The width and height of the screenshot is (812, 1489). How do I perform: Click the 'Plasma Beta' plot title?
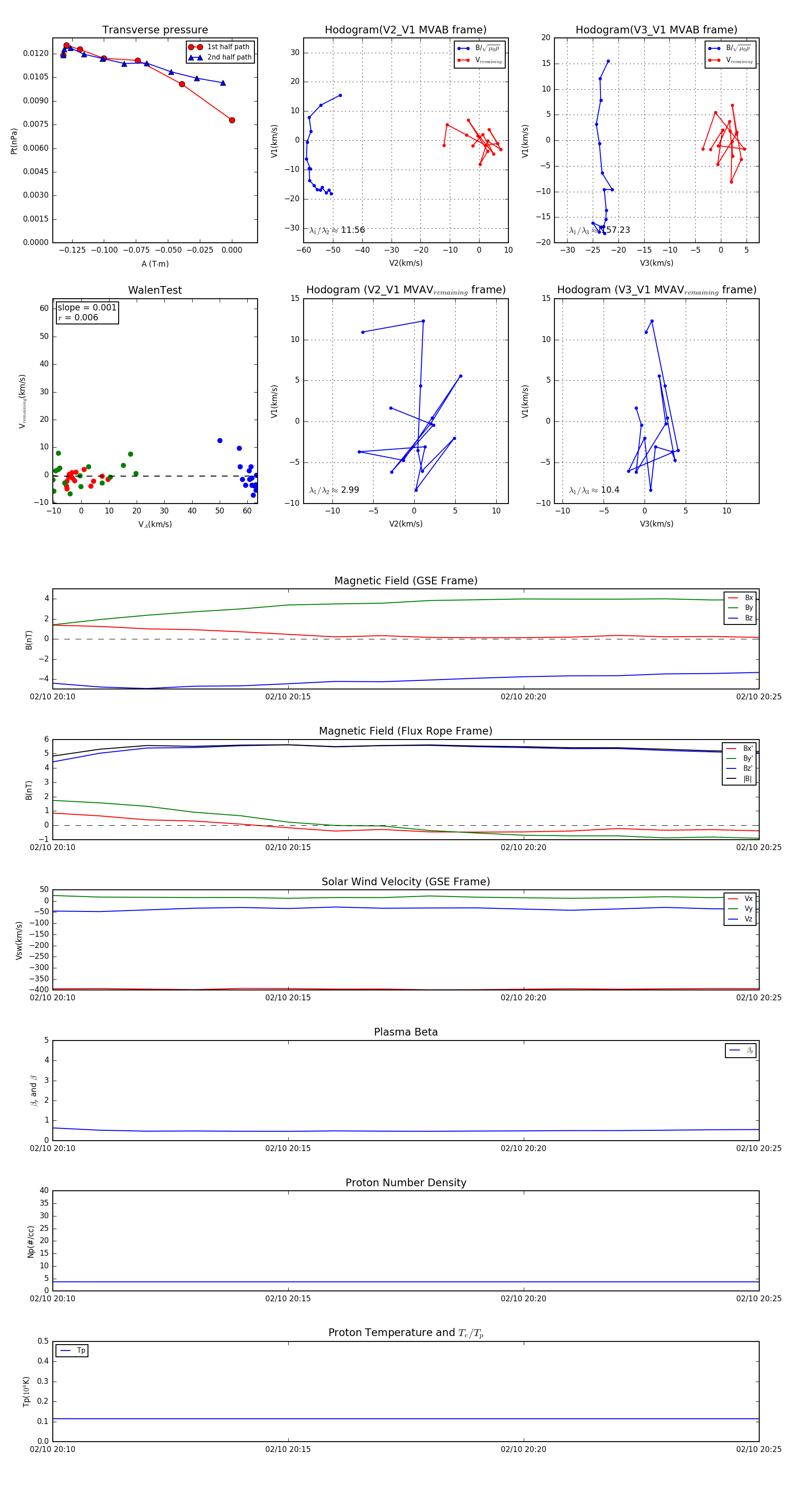[406, 1032]
